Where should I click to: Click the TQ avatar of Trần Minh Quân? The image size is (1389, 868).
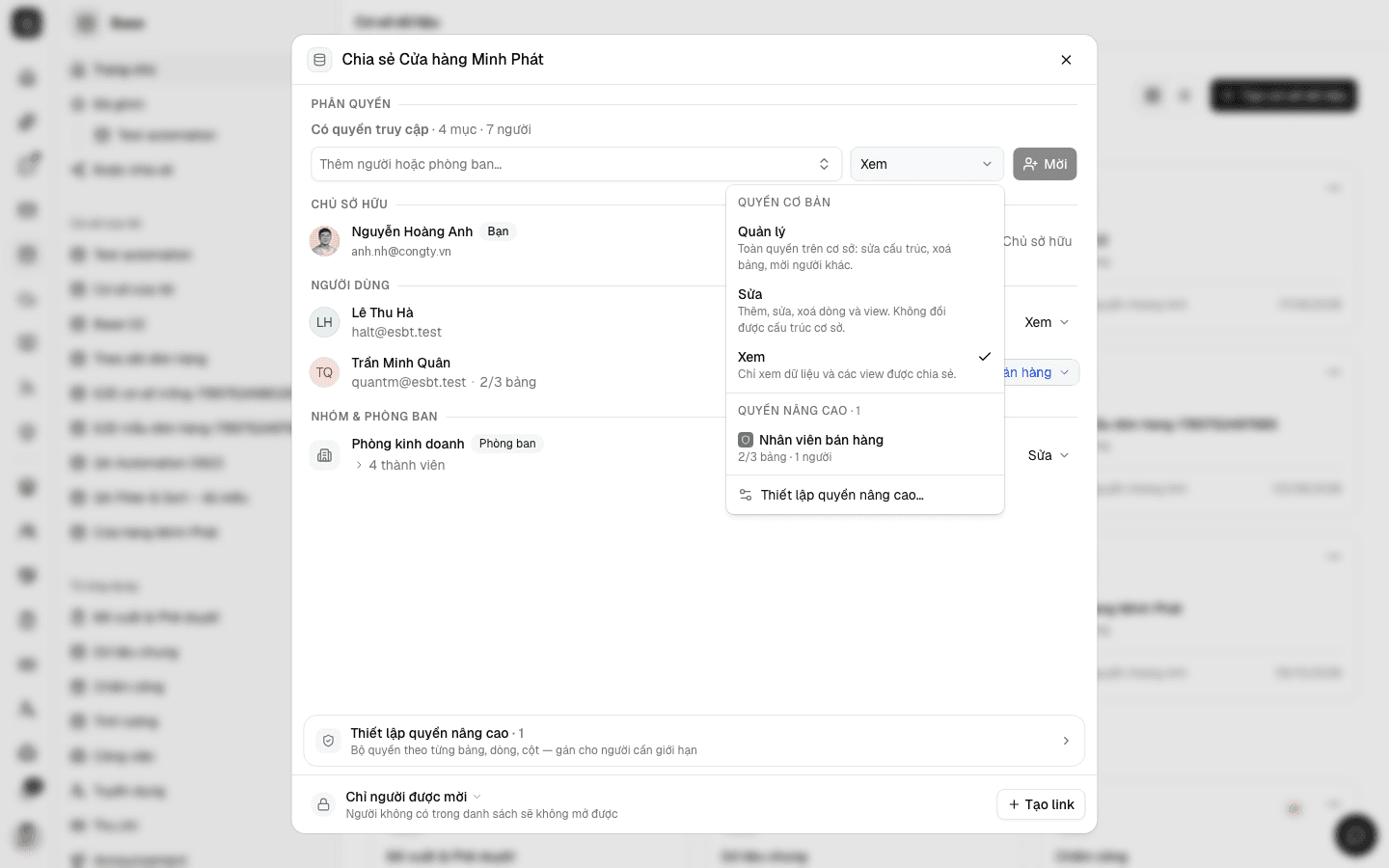coord(324,372)
